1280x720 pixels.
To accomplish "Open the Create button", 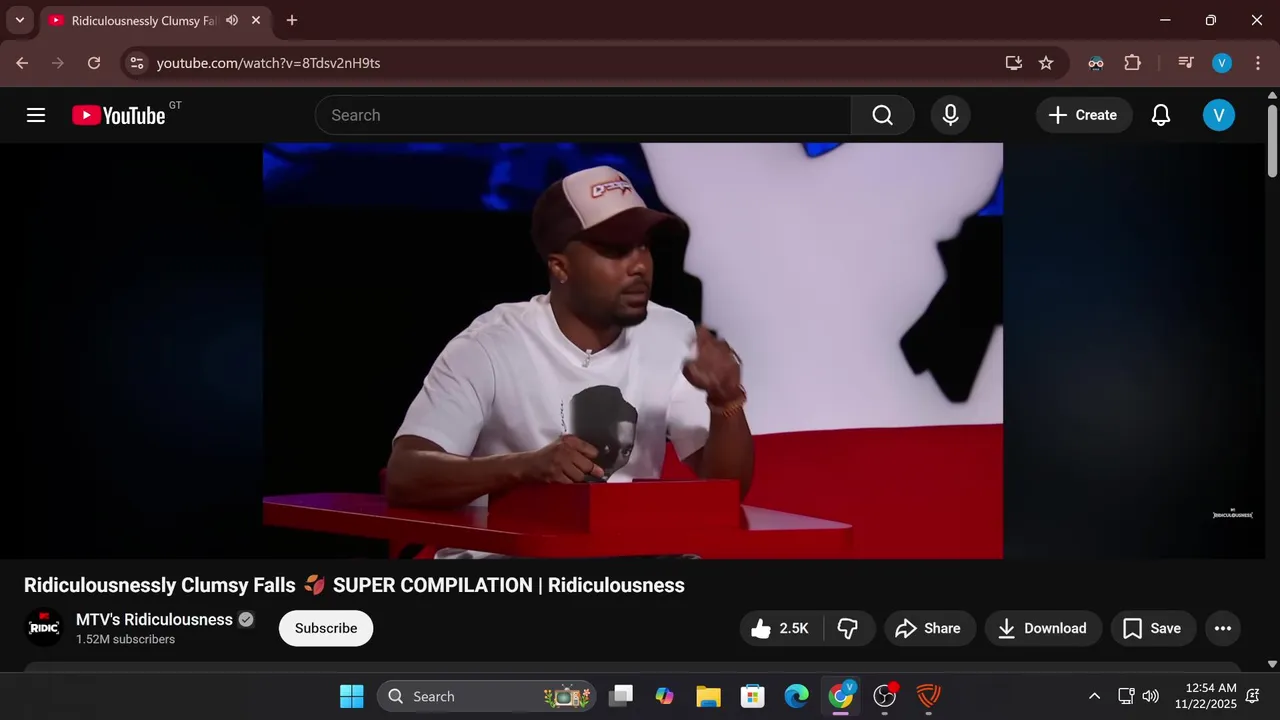I will pyautogui.click(x=1083, y=115).
